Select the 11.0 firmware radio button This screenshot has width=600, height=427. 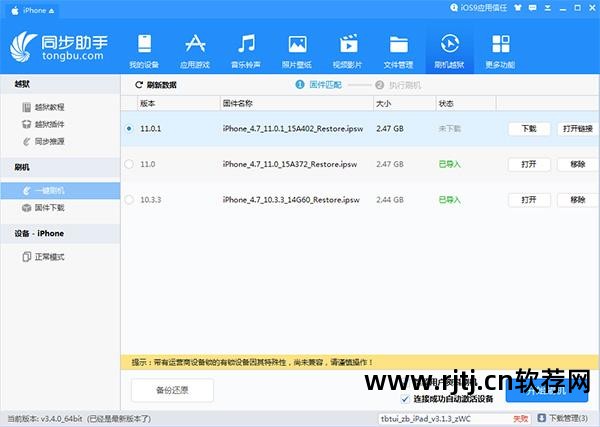click(x=129, y=164)
